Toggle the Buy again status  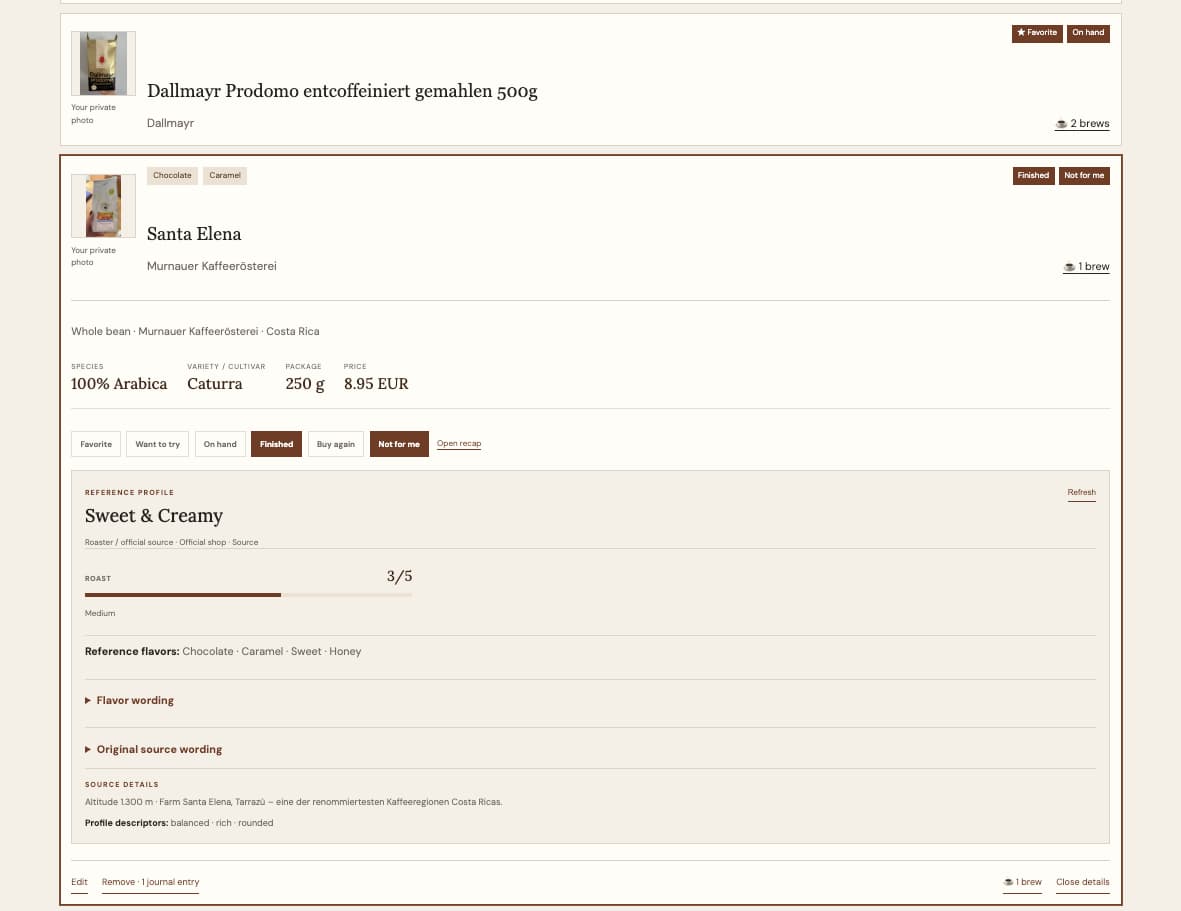coord(336,444)
